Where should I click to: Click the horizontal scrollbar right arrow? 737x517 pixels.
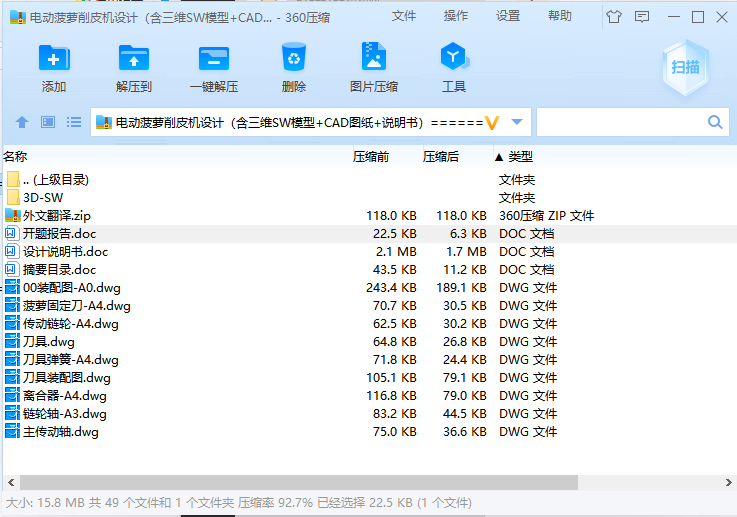point(729,482)
